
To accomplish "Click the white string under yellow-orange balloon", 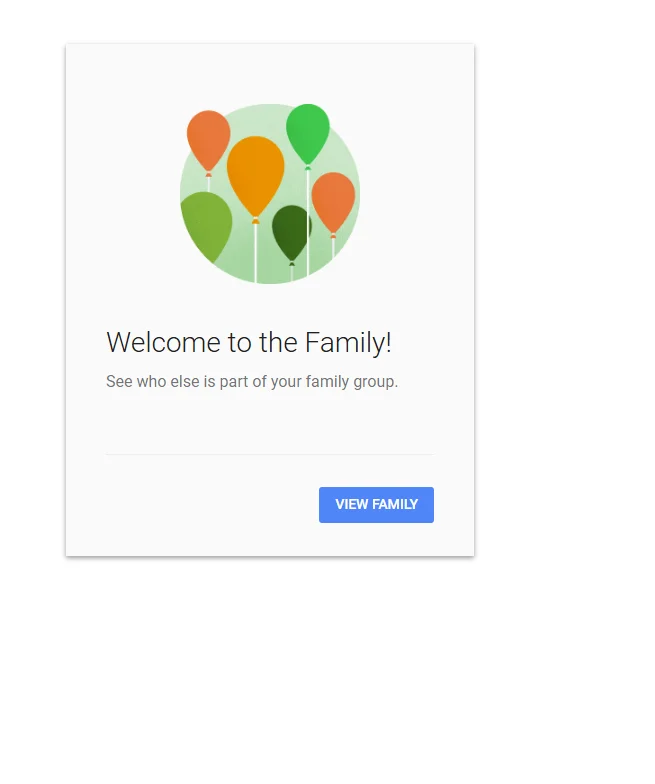I will [256, 252].
